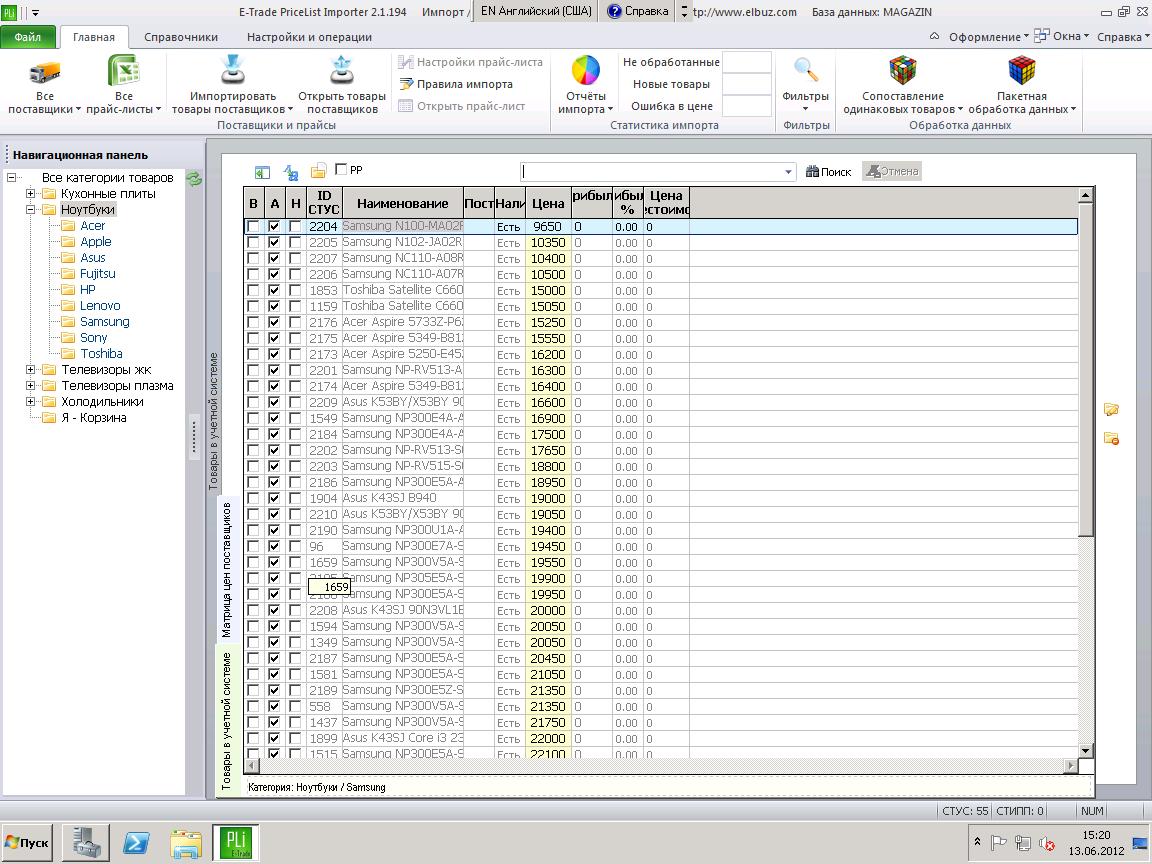Click Импортировать товары поставщиков icon

point(232,71)
